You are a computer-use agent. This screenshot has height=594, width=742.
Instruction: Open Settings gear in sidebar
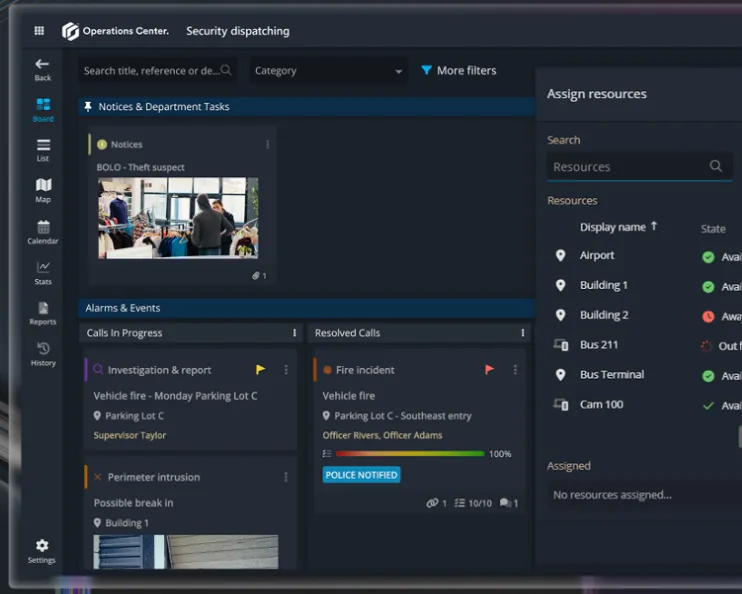point(42,550)
